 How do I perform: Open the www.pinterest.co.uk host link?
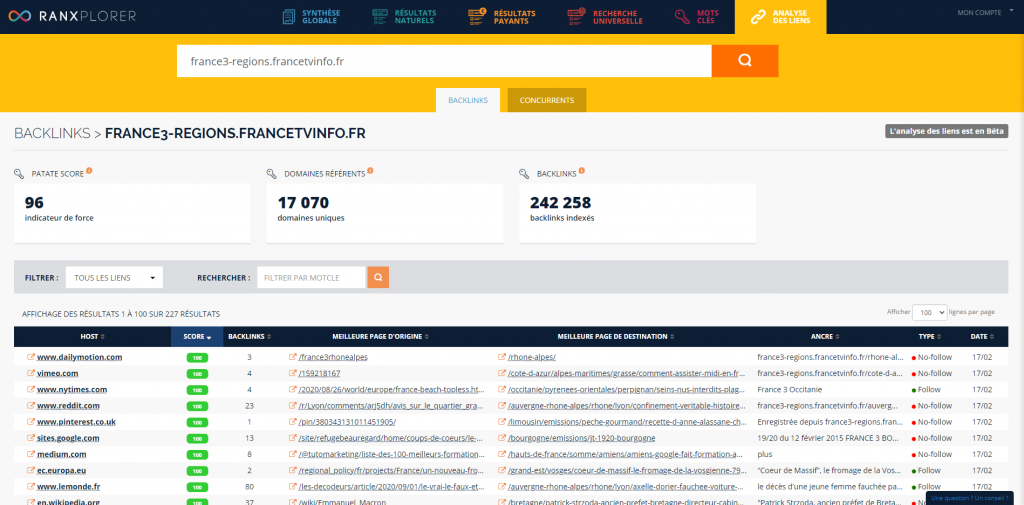pyautogui.click(x=76, y=422)
